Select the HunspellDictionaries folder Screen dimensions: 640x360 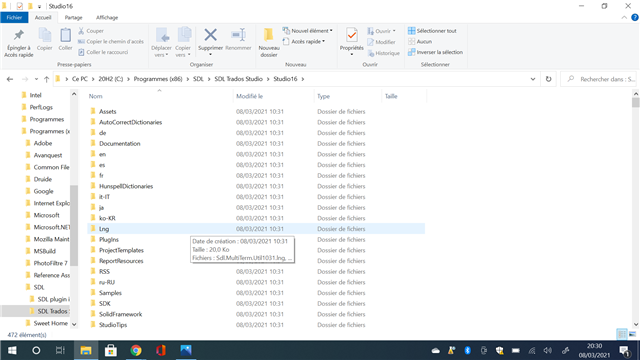pyautogui.click(x=126, y=186)
